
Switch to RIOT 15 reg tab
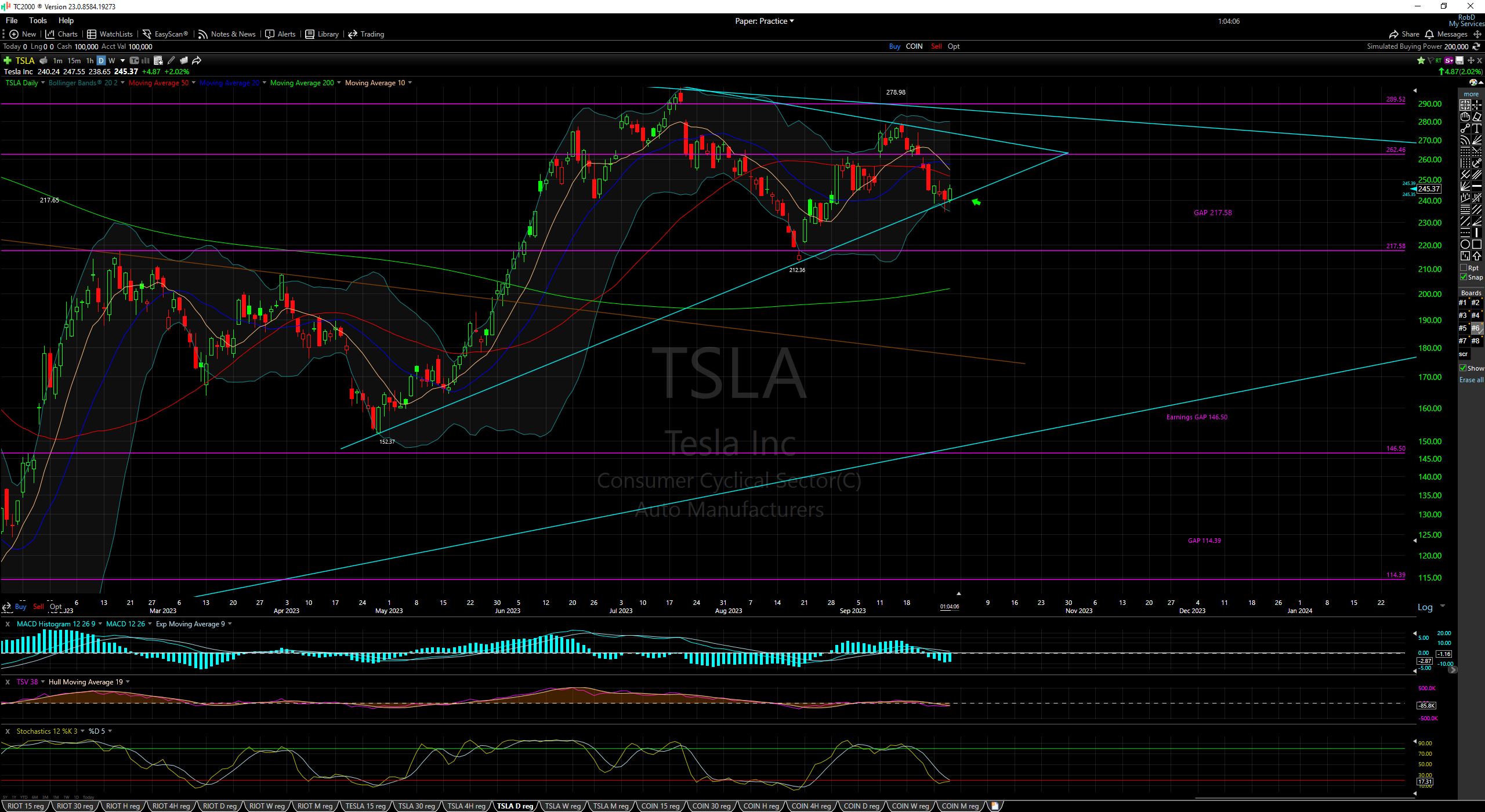(x=25, y=806)
